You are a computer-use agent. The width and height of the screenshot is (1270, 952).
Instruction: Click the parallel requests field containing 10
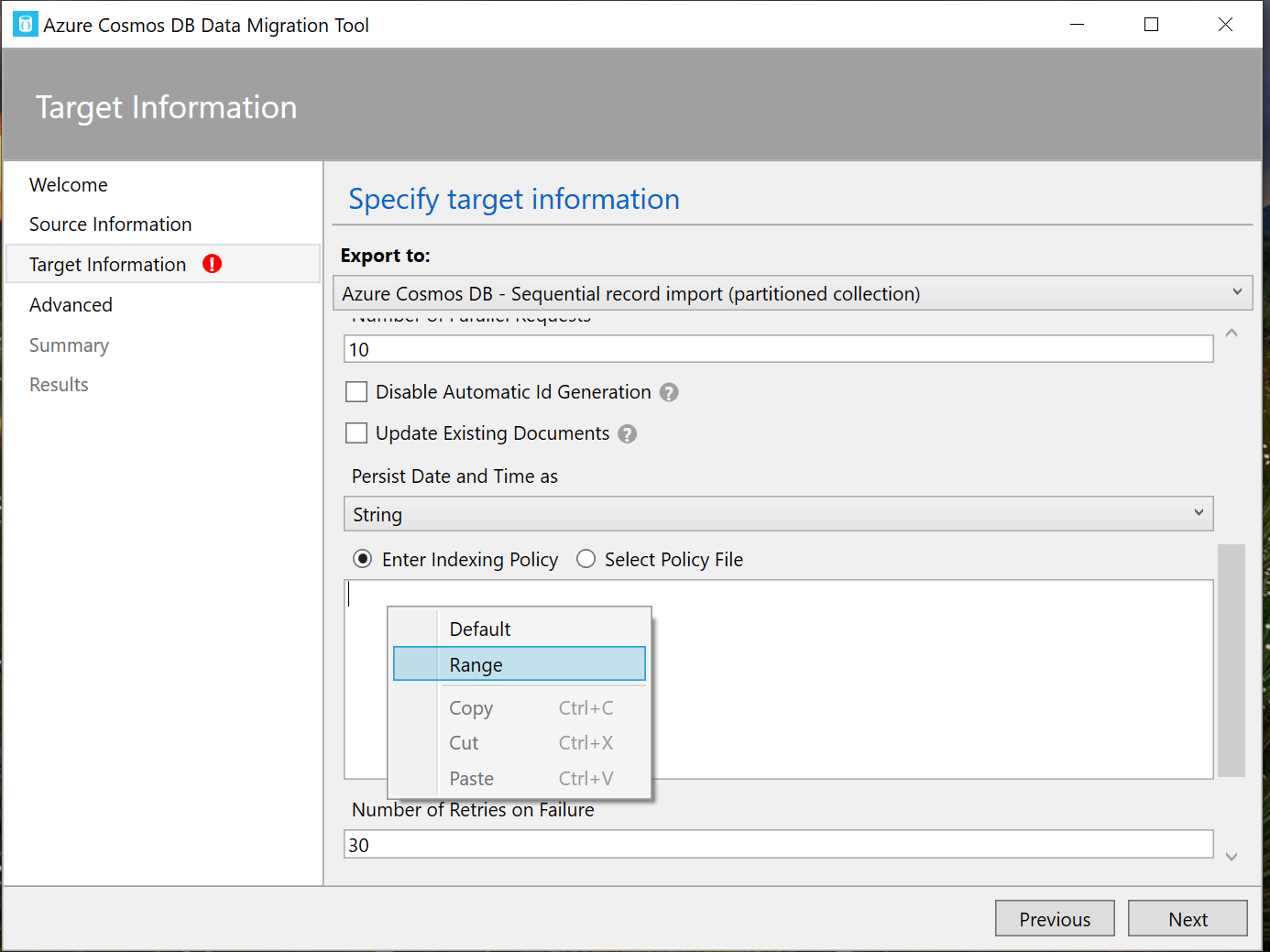[779, 349]
